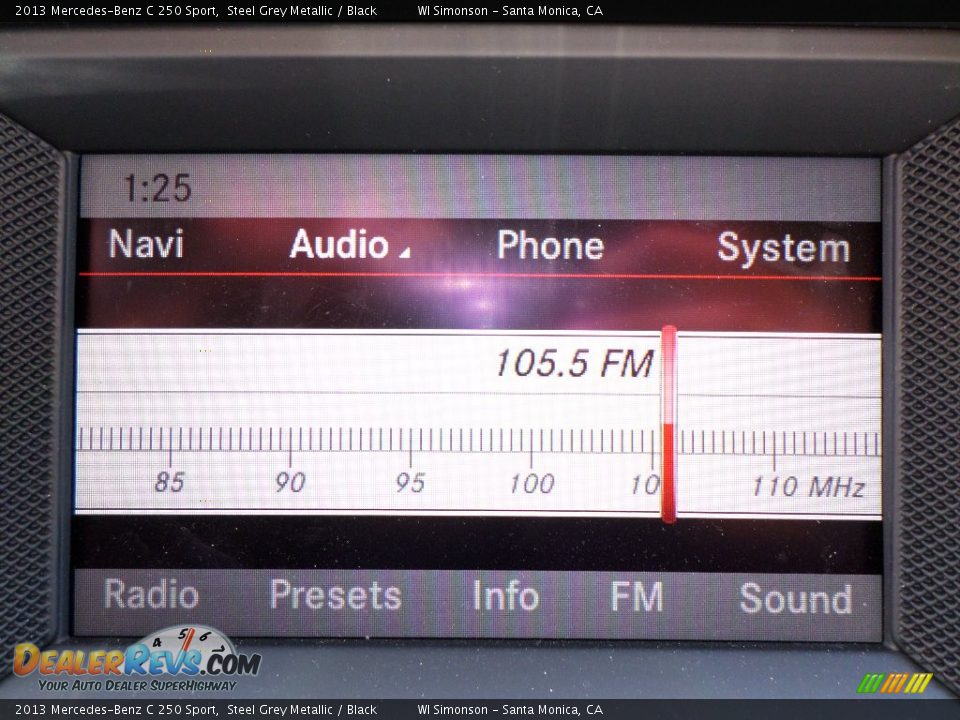Open the System settings menu
Screen dimensions: 960x720
click(x=783, y=249)
